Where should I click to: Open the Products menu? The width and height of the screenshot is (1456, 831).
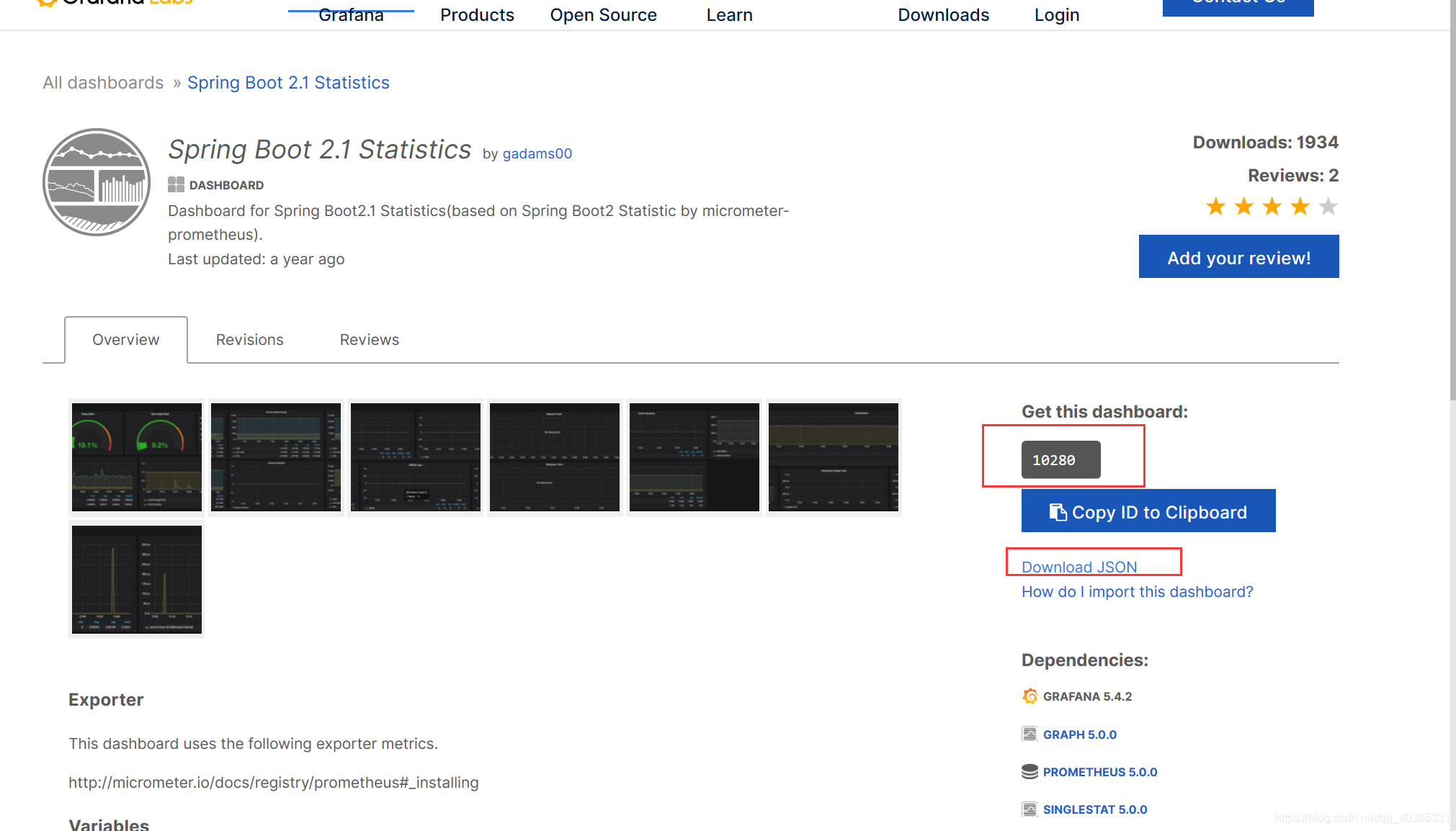(x=477, y=14)
